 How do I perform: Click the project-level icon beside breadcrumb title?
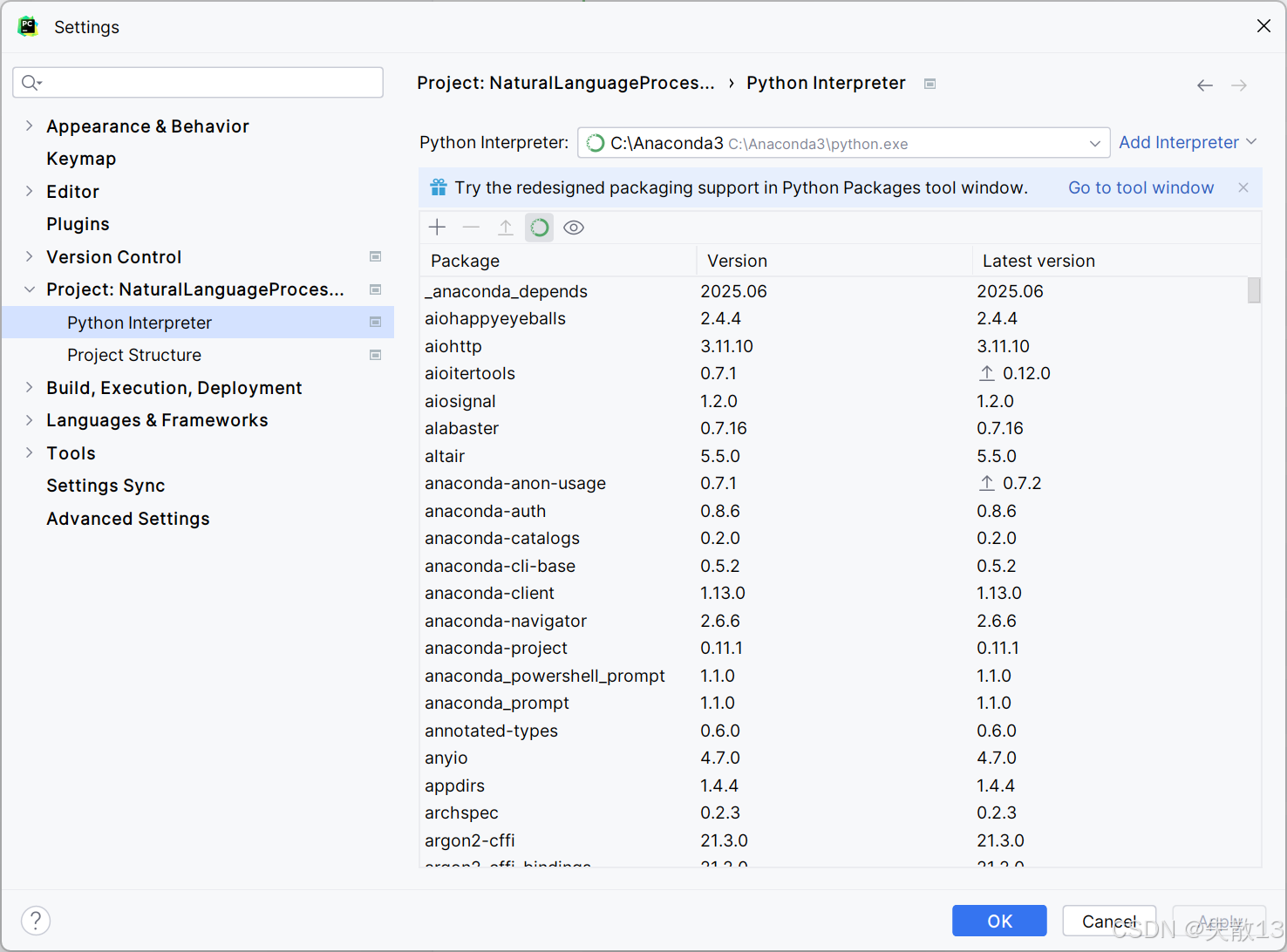[x=930, y=84]
